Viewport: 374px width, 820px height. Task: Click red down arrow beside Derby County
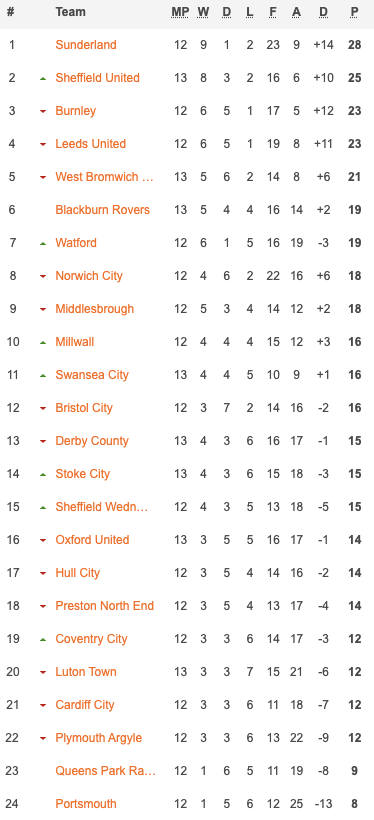[43, 441]
